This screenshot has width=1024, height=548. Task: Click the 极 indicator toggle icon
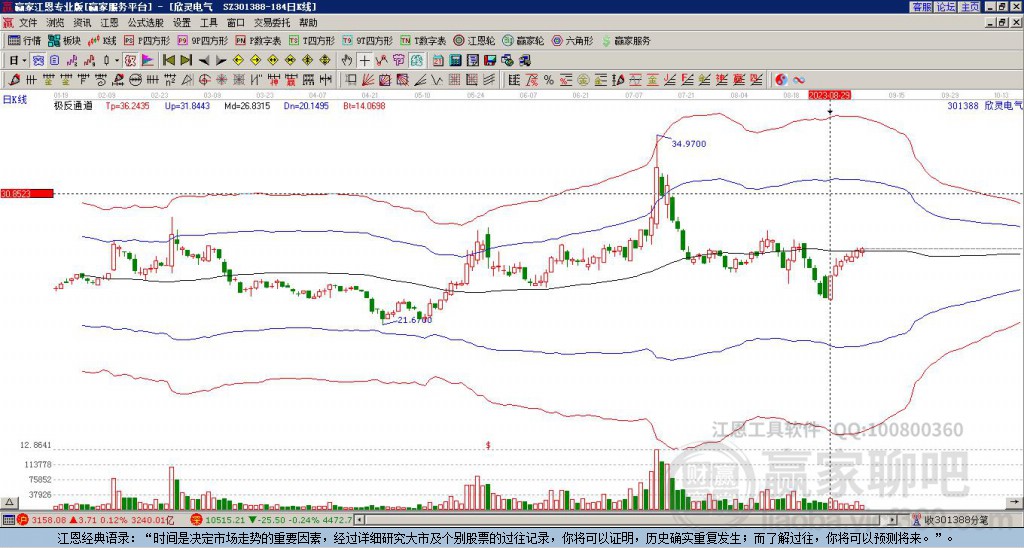(x=131, y=61)
